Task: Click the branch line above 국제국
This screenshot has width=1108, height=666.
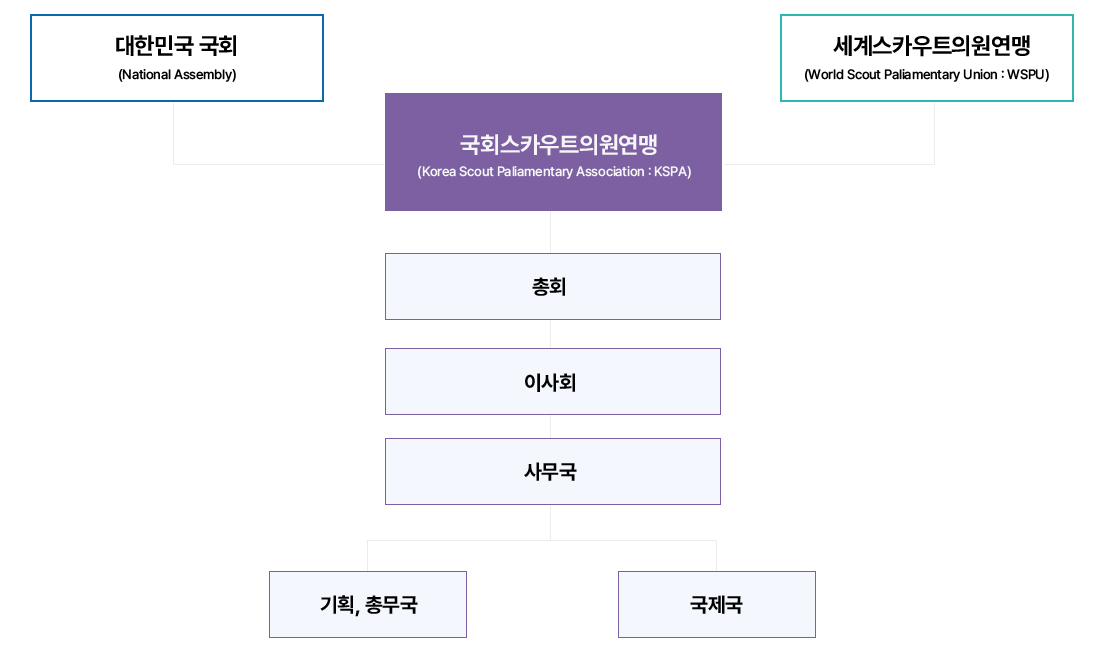Action: coord(717,556)
